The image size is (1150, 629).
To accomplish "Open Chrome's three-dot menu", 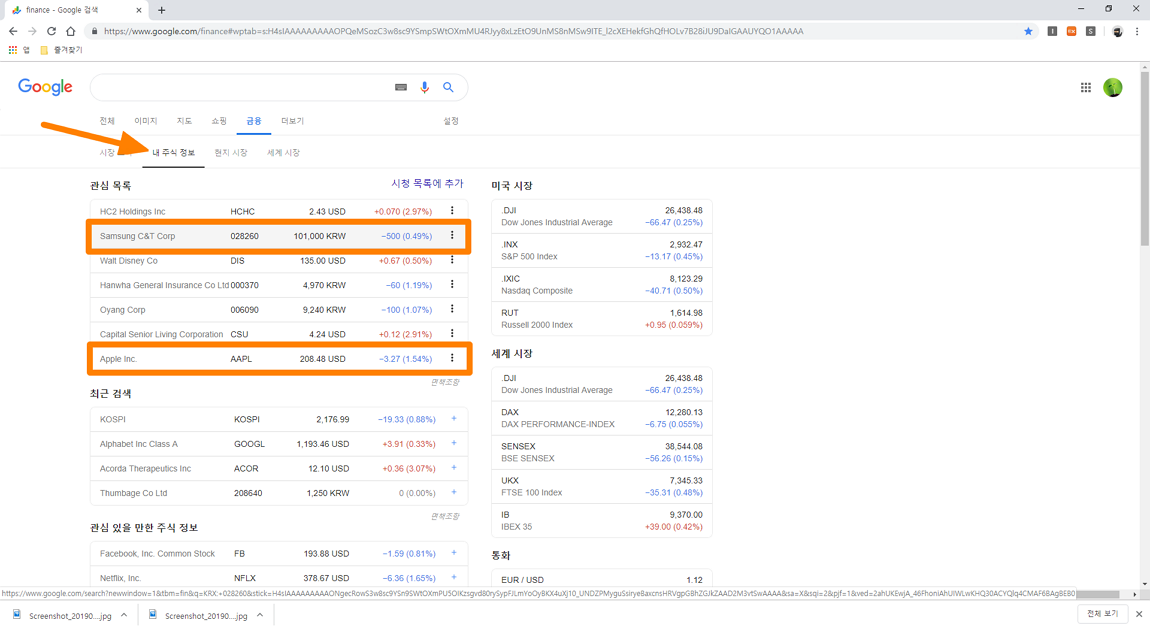I will coord(1137,32).
